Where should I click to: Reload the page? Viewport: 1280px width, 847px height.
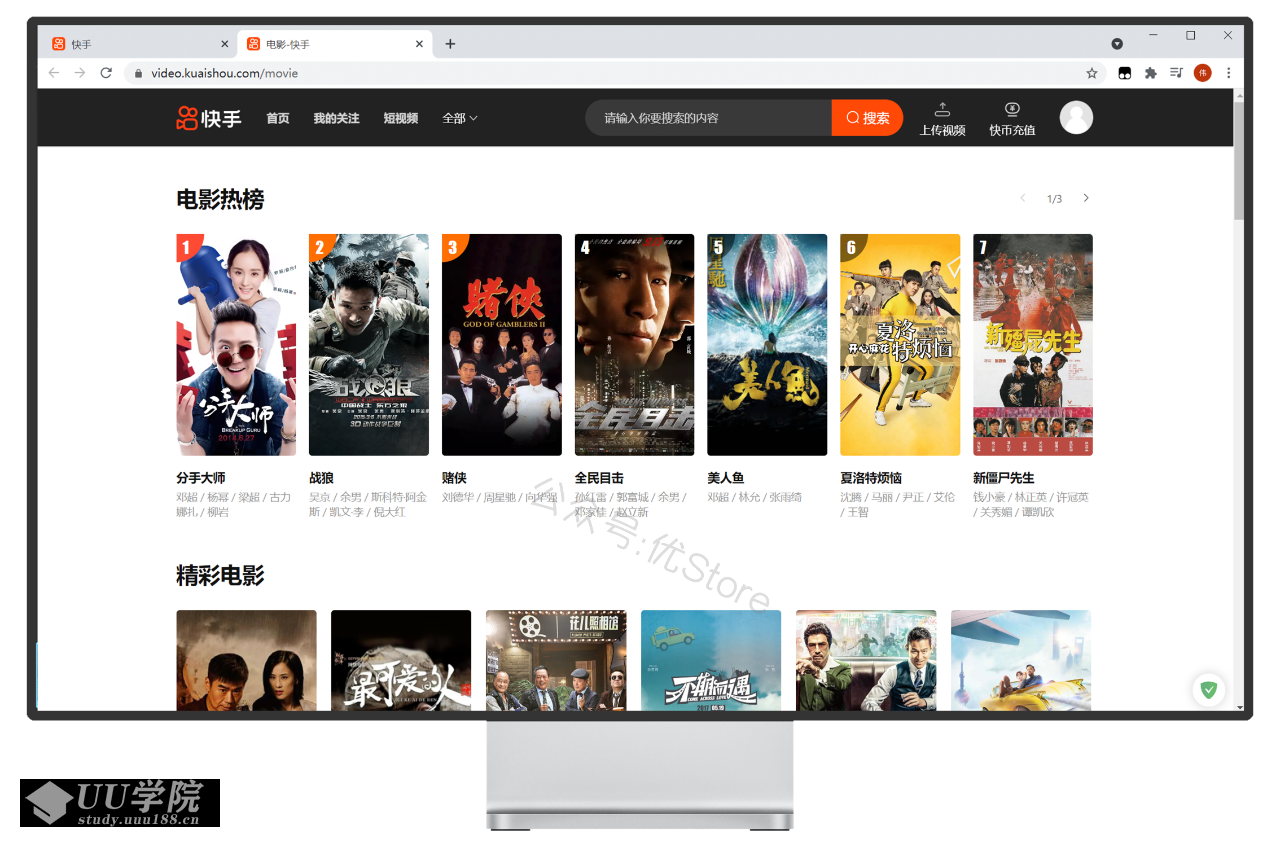[106, 73]
